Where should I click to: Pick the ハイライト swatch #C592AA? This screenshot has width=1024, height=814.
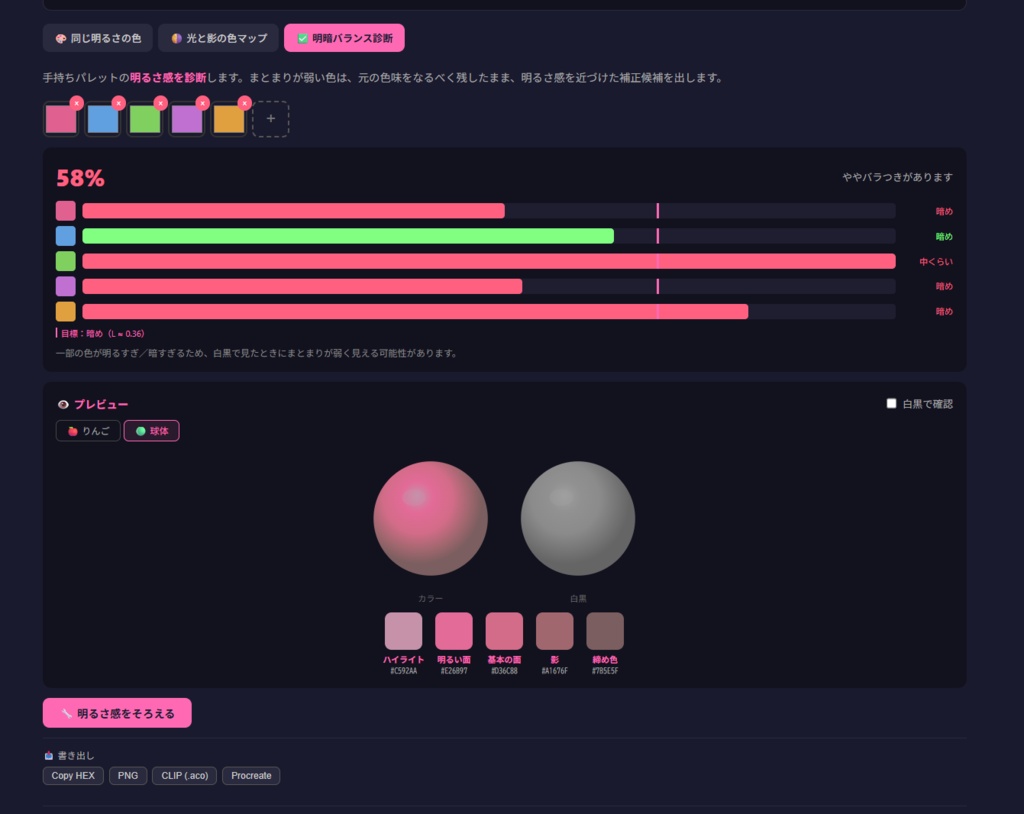point(404,631)
